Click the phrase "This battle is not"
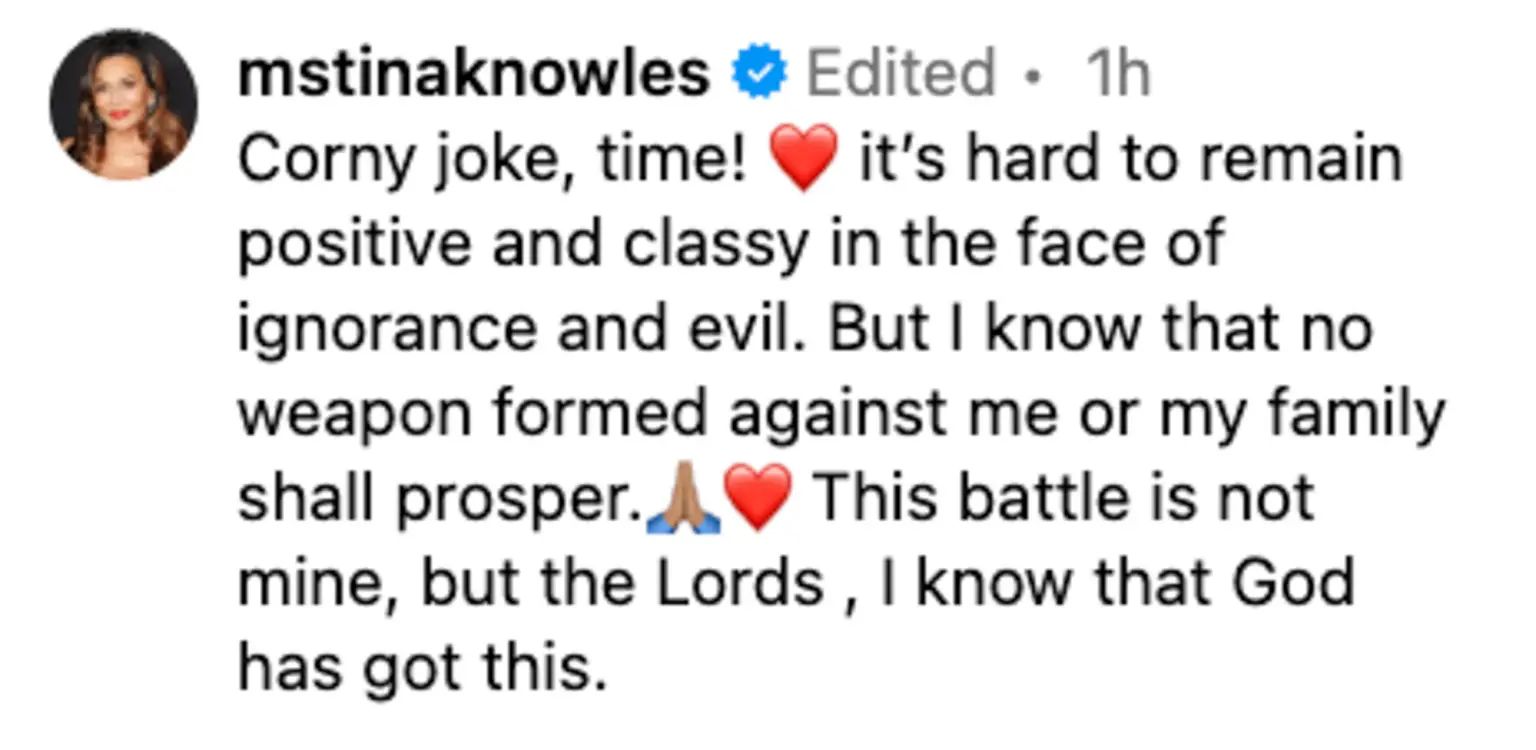1536x750 pixels. click(1064, 500)
